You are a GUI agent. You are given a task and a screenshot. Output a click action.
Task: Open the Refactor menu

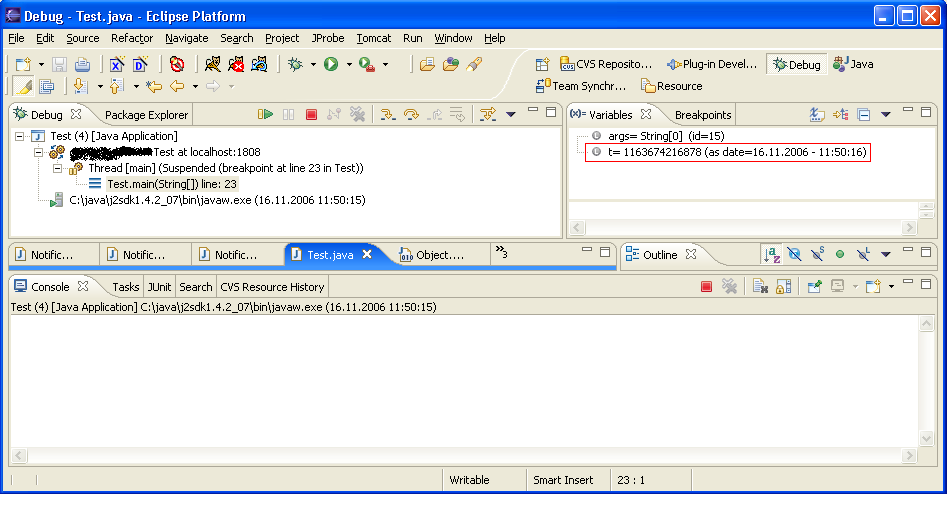click(132, 38)
